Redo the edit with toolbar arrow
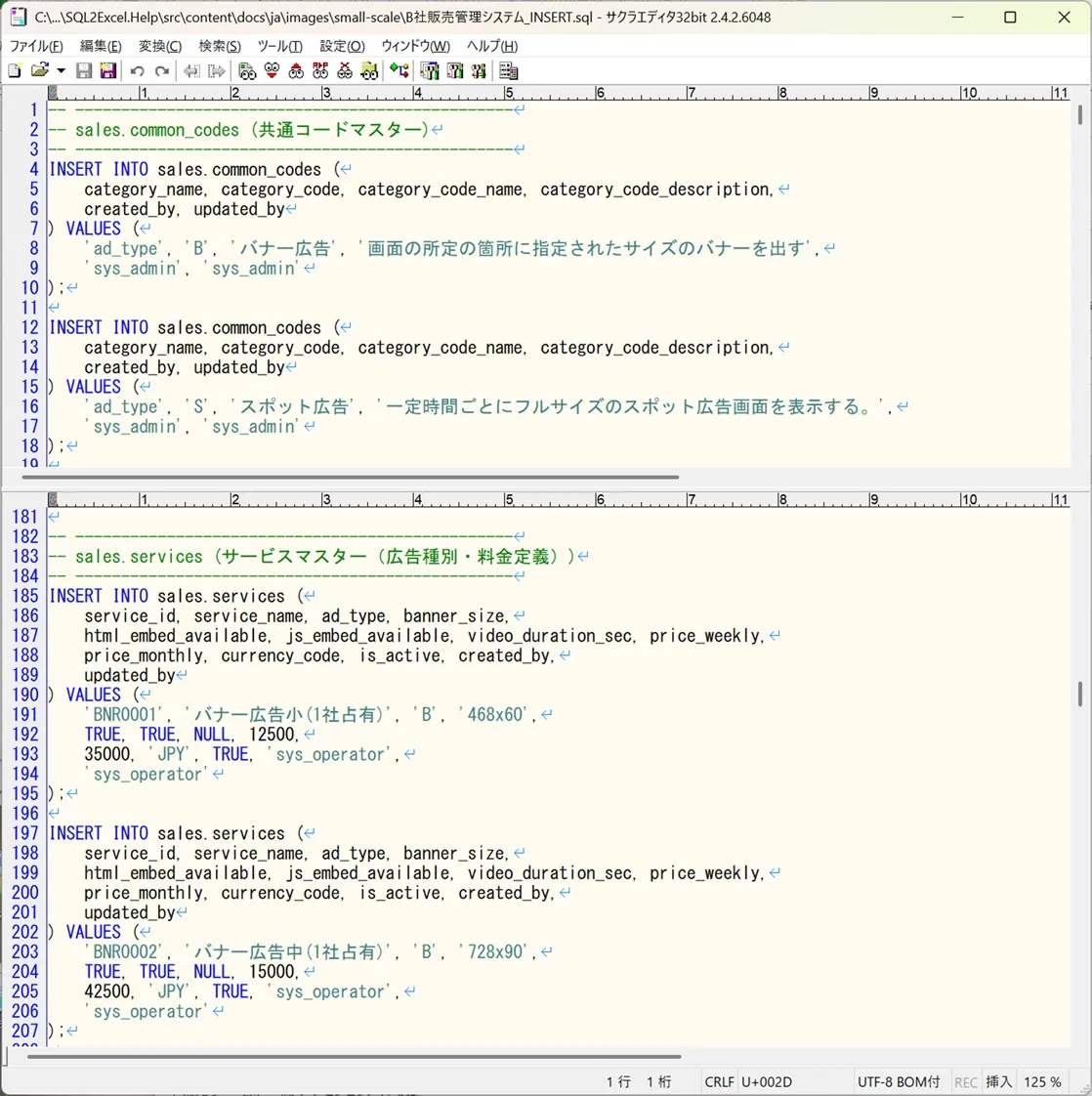This screenshot has height=1096, width=1092. 161,70
